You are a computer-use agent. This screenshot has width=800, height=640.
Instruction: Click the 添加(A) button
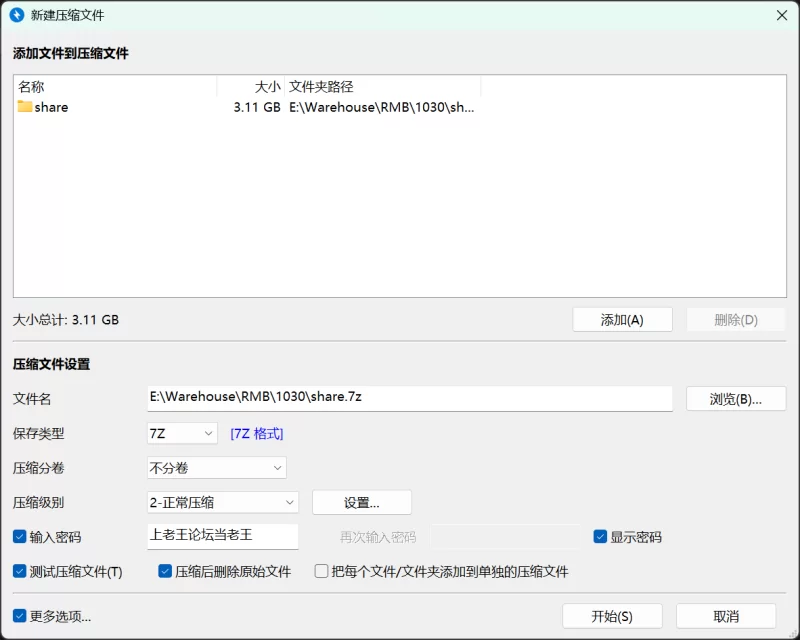[x=622, y=318]
